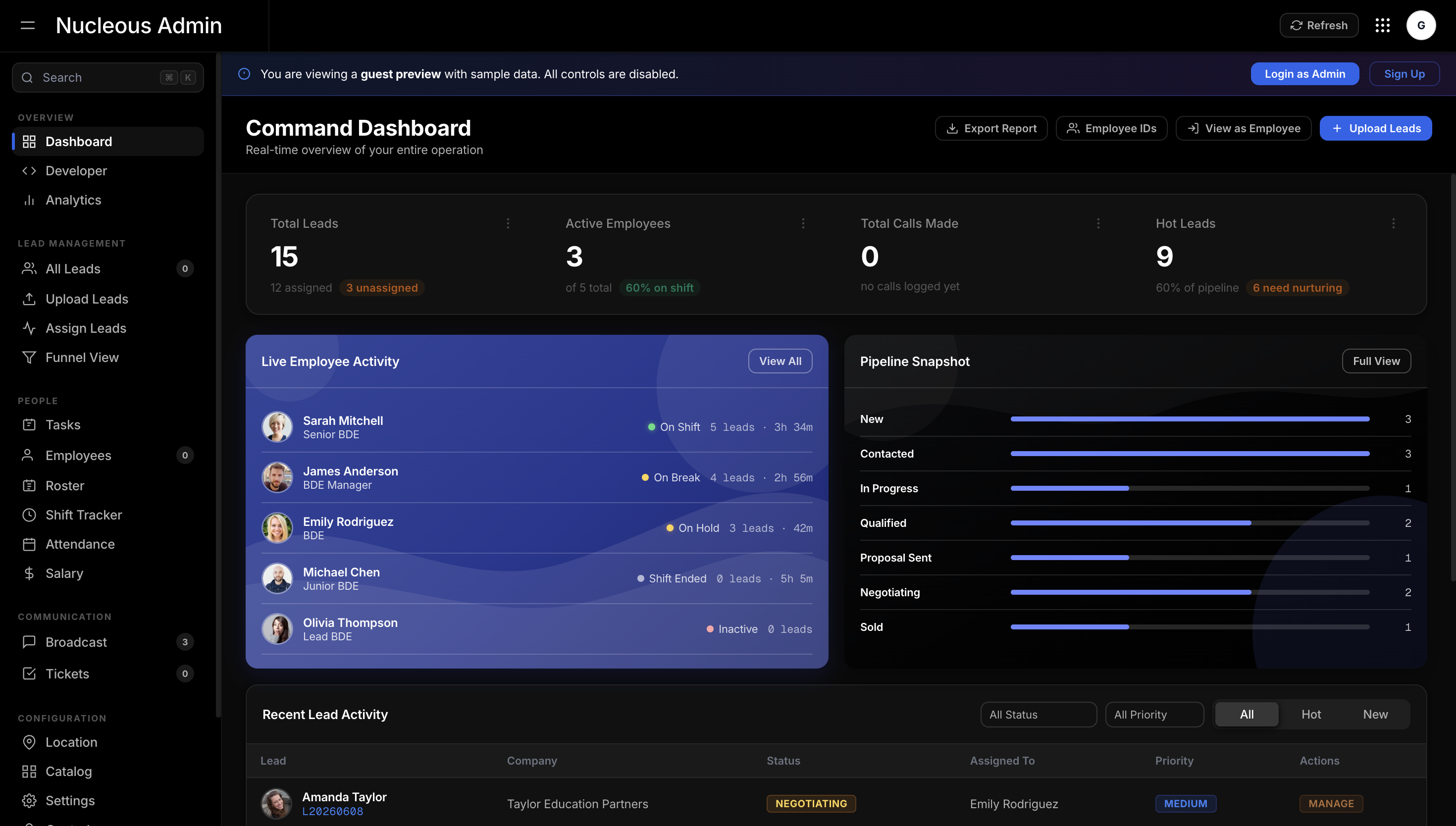Open the apps grid launcher icon
The width and height of the screenshot is (1456, 826).
coord(1382,26)
